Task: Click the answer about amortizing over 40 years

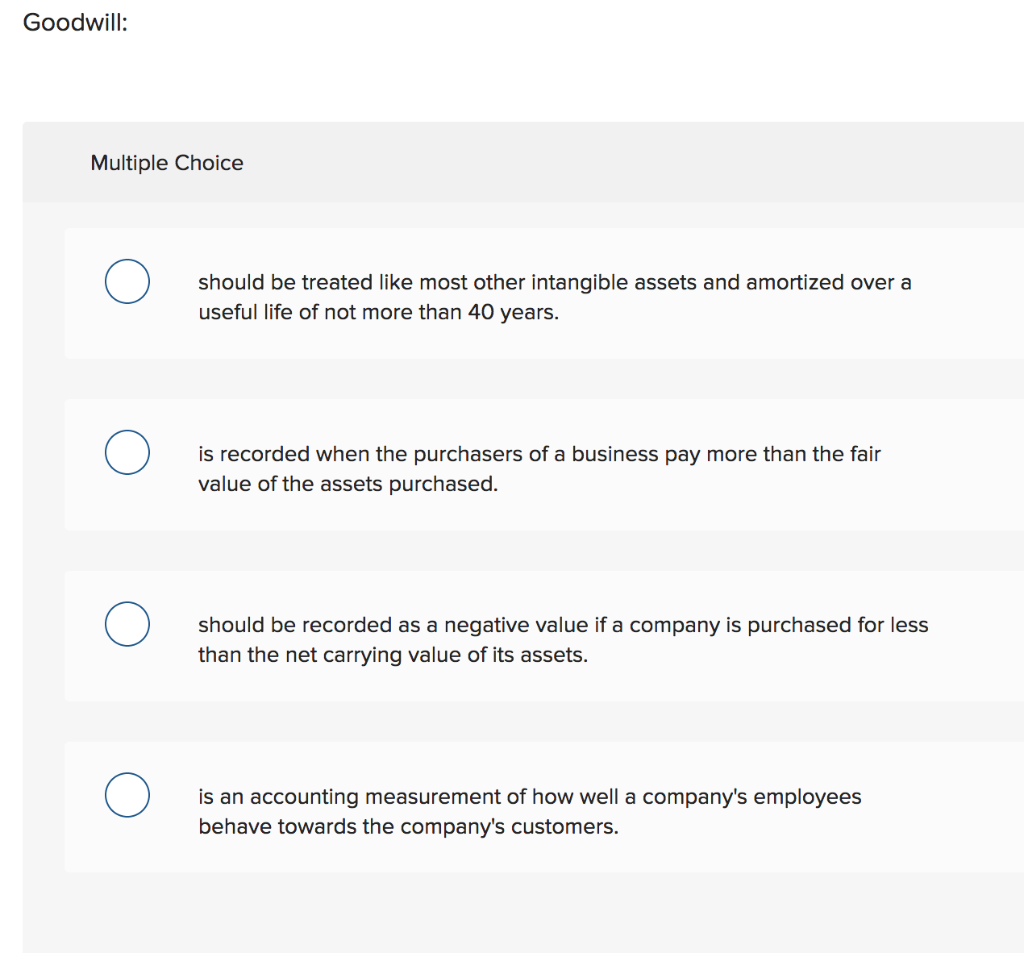Action: [x=554, y=296]
